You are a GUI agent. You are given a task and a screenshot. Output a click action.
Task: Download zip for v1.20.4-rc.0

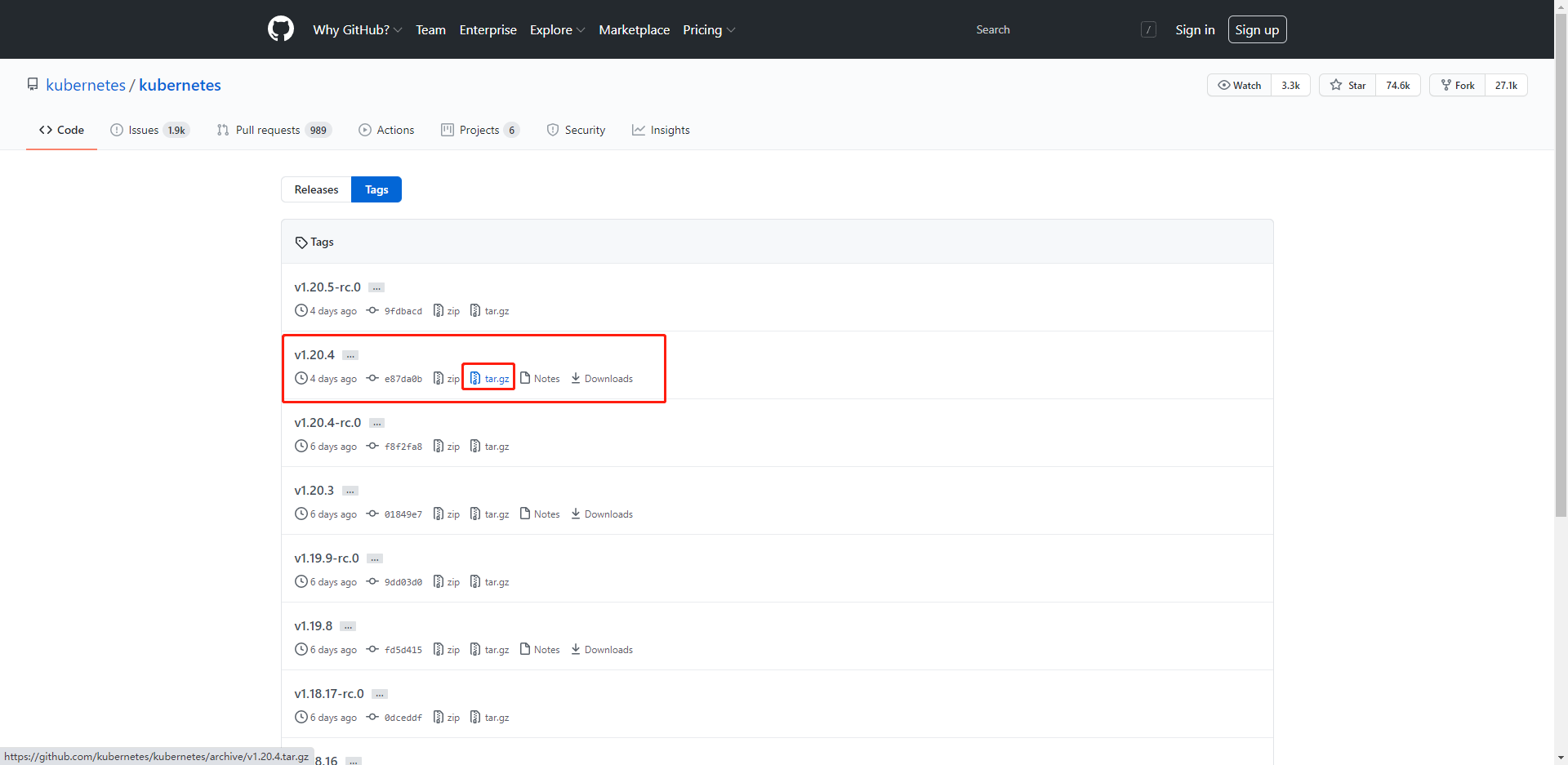(x=447, y=447)
